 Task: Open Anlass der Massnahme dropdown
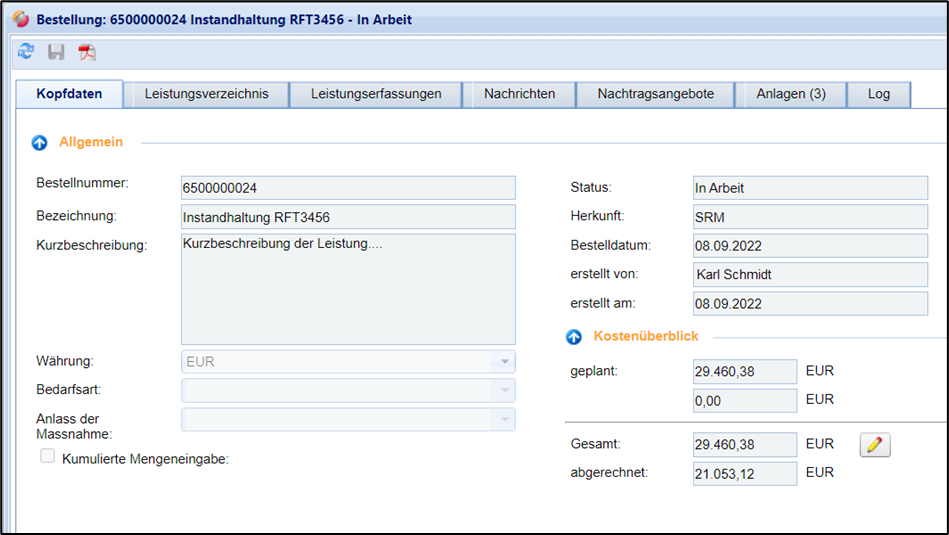tap(505, 420)
